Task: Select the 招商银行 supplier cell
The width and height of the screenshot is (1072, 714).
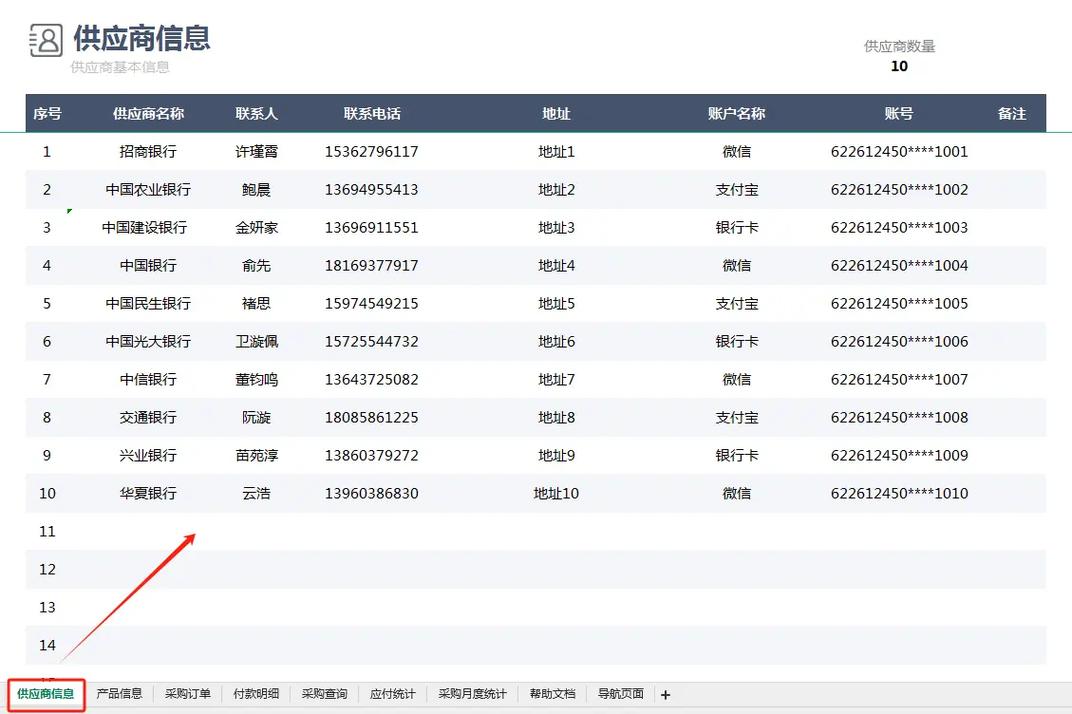Action: pos(148,152)
